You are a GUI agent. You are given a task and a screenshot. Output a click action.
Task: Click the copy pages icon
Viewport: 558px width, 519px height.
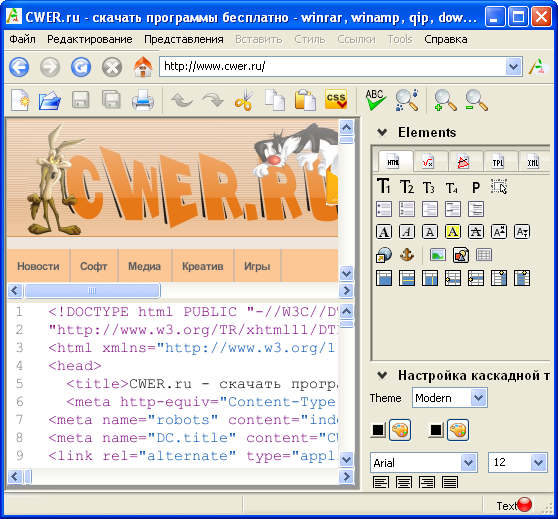tap(275, 100)
